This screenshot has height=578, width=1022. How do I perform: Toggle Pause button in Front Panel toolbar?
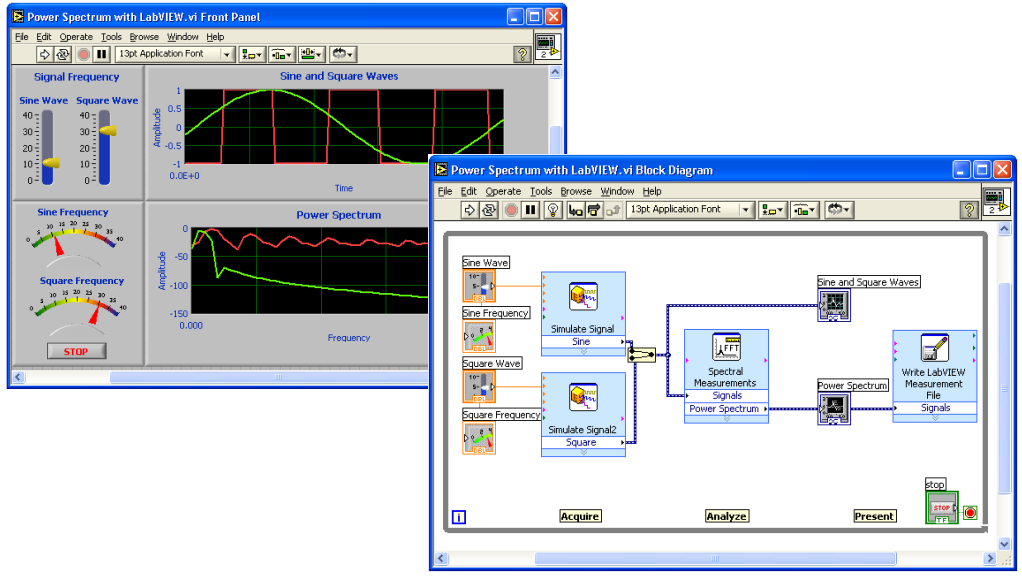[101, 54]
